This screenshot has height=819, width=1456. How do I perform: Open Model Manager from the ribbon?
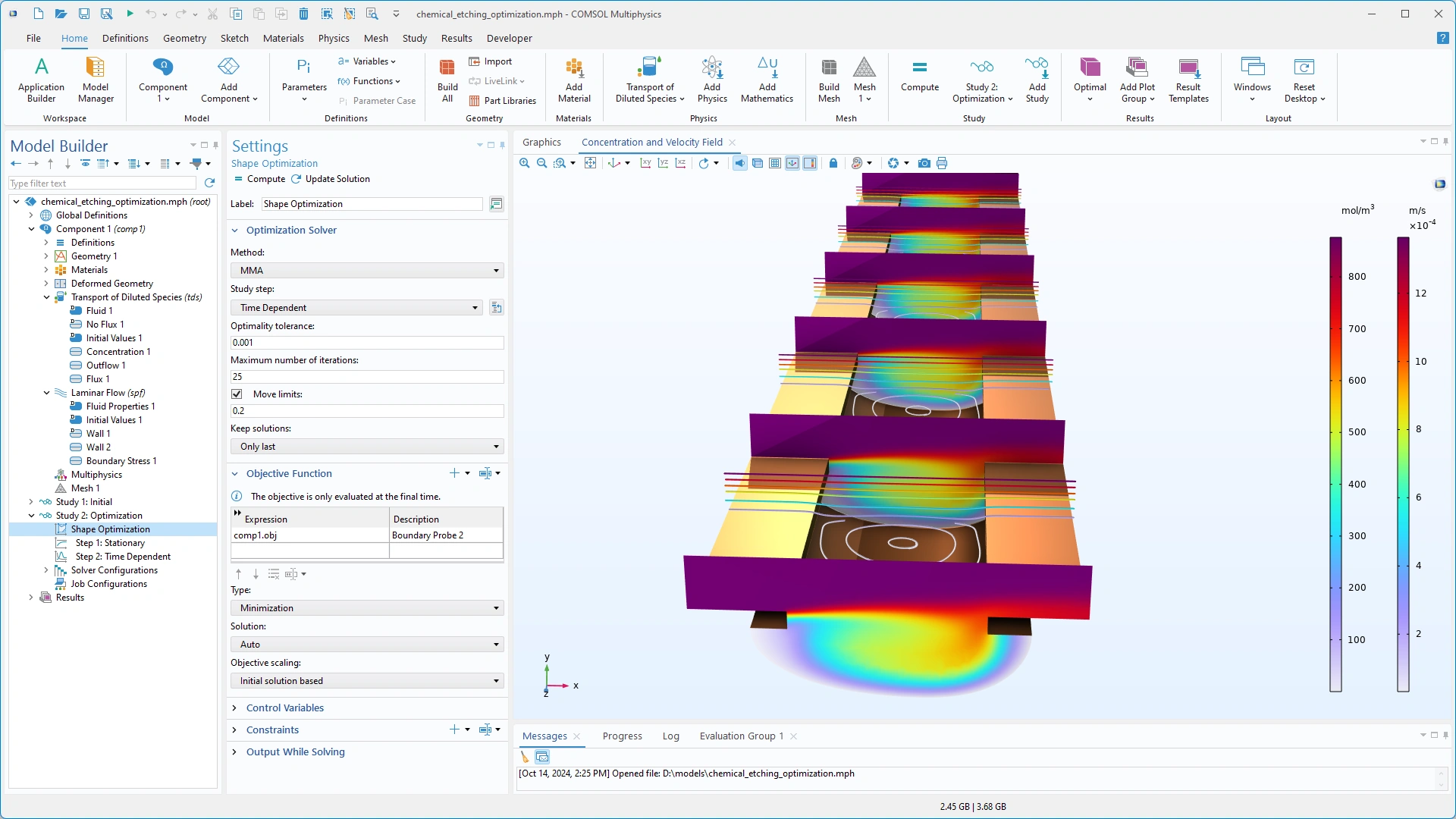(96, 80)
